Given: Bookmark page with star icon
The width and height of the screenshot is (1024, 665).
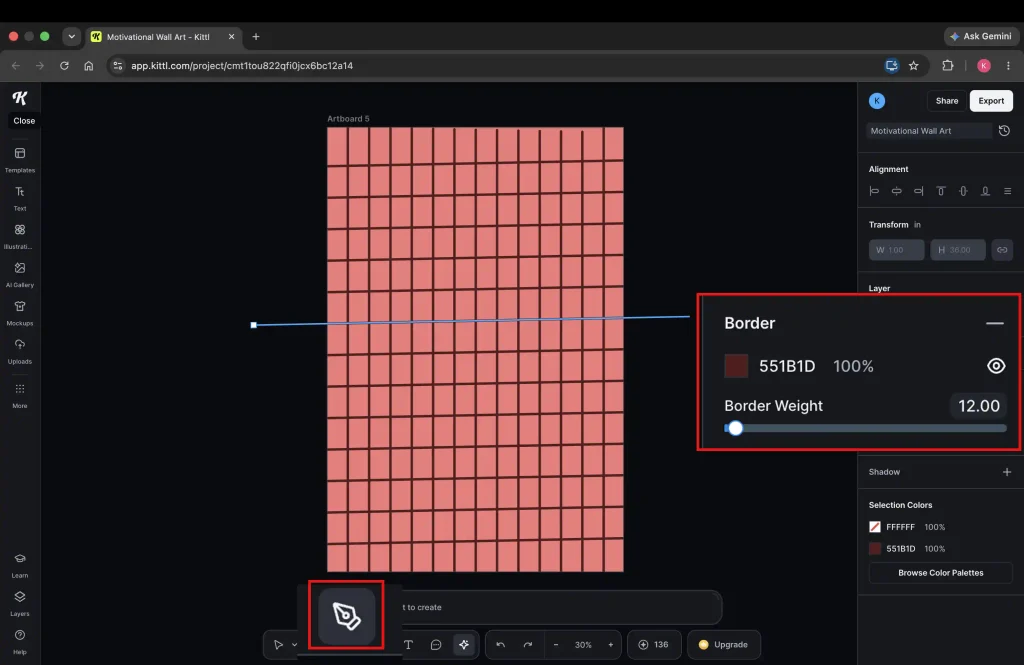Looking at the screenshot, I should click(x=914, y=65).
